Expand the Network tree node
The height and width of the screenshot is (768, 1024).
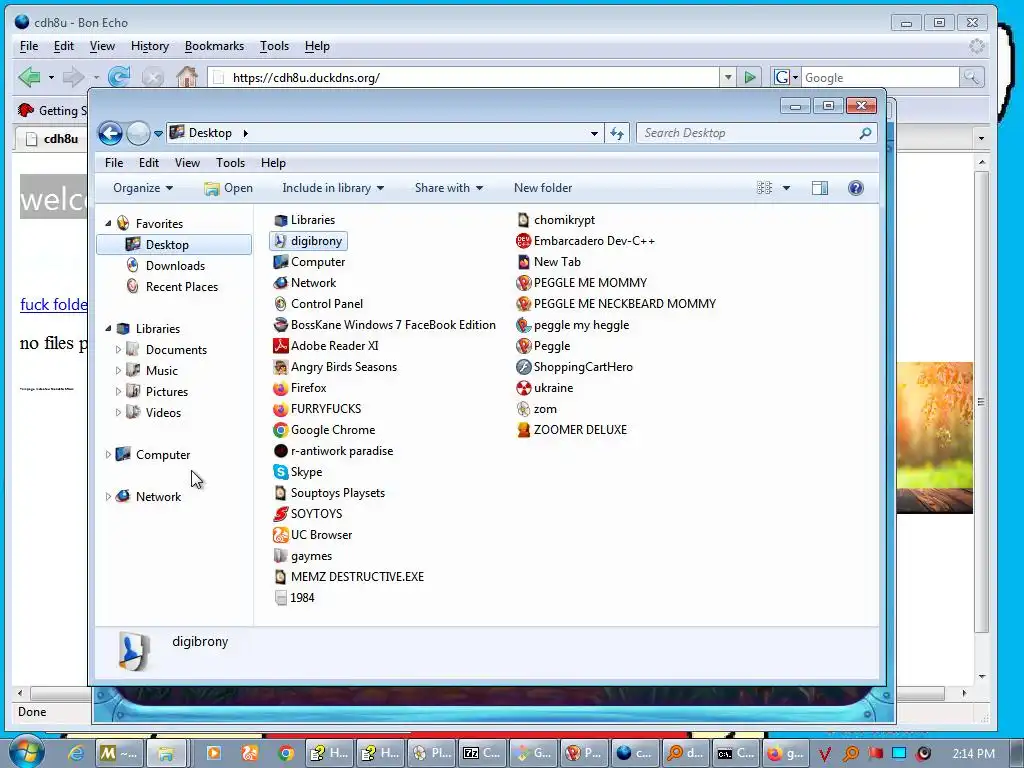[108, 496]
